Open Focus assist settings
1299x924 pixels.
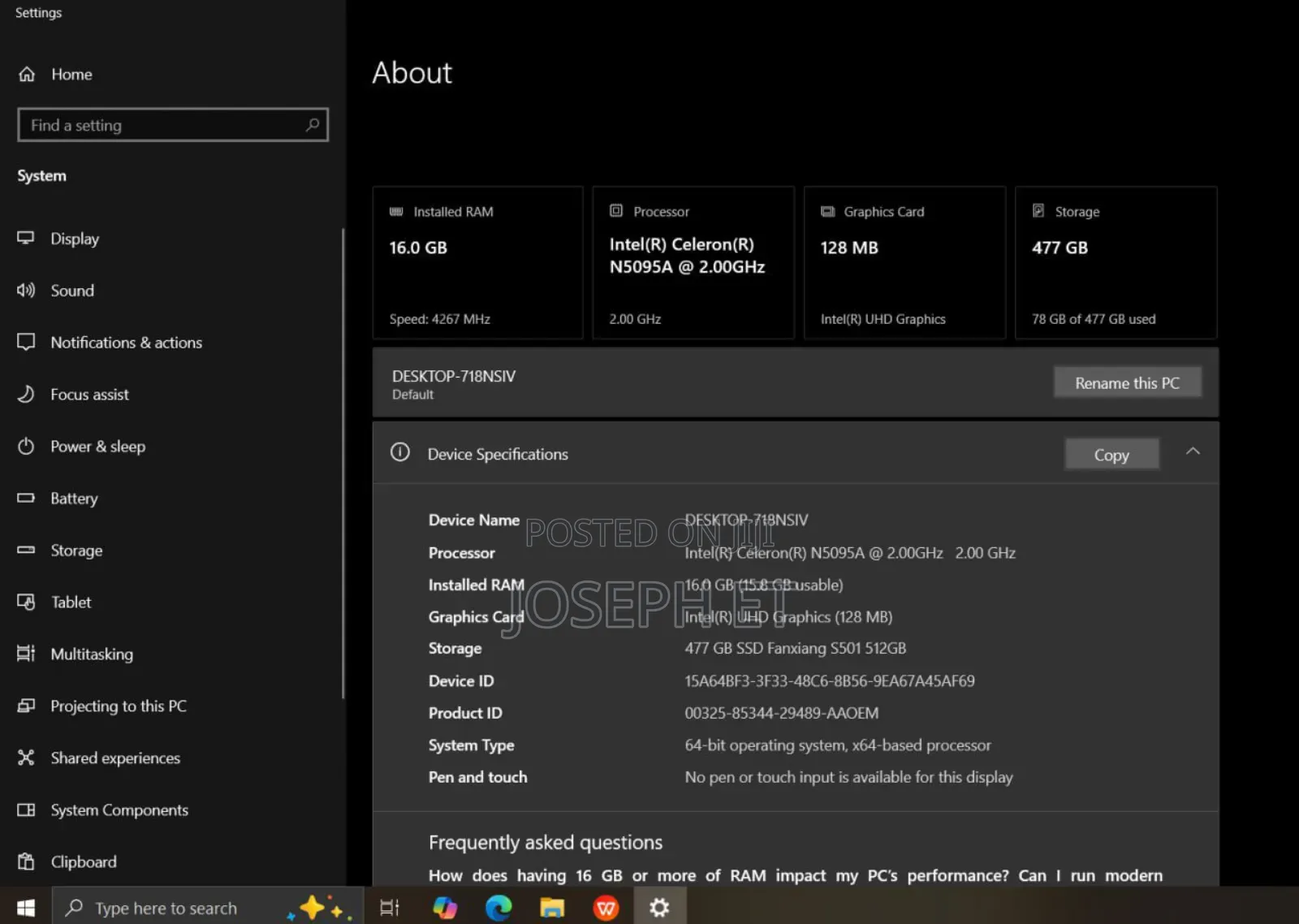(x=89, y=394)
